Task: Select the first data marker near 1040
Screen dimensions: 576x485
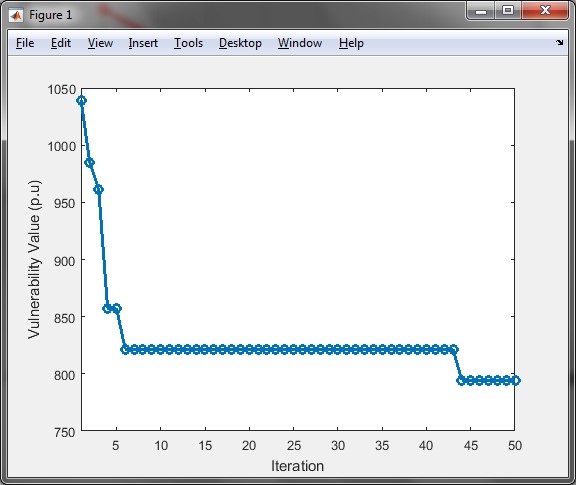Action: point(82,100)
